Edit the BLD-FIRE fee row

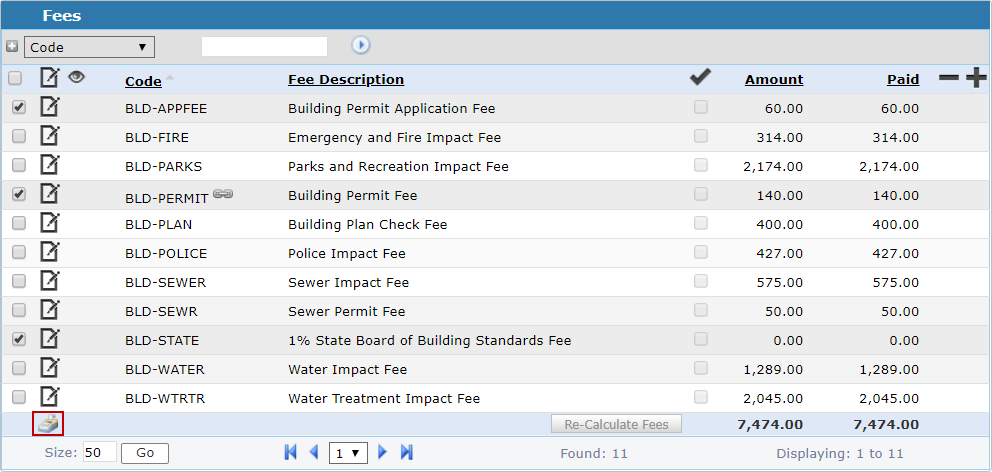point(49,137)
